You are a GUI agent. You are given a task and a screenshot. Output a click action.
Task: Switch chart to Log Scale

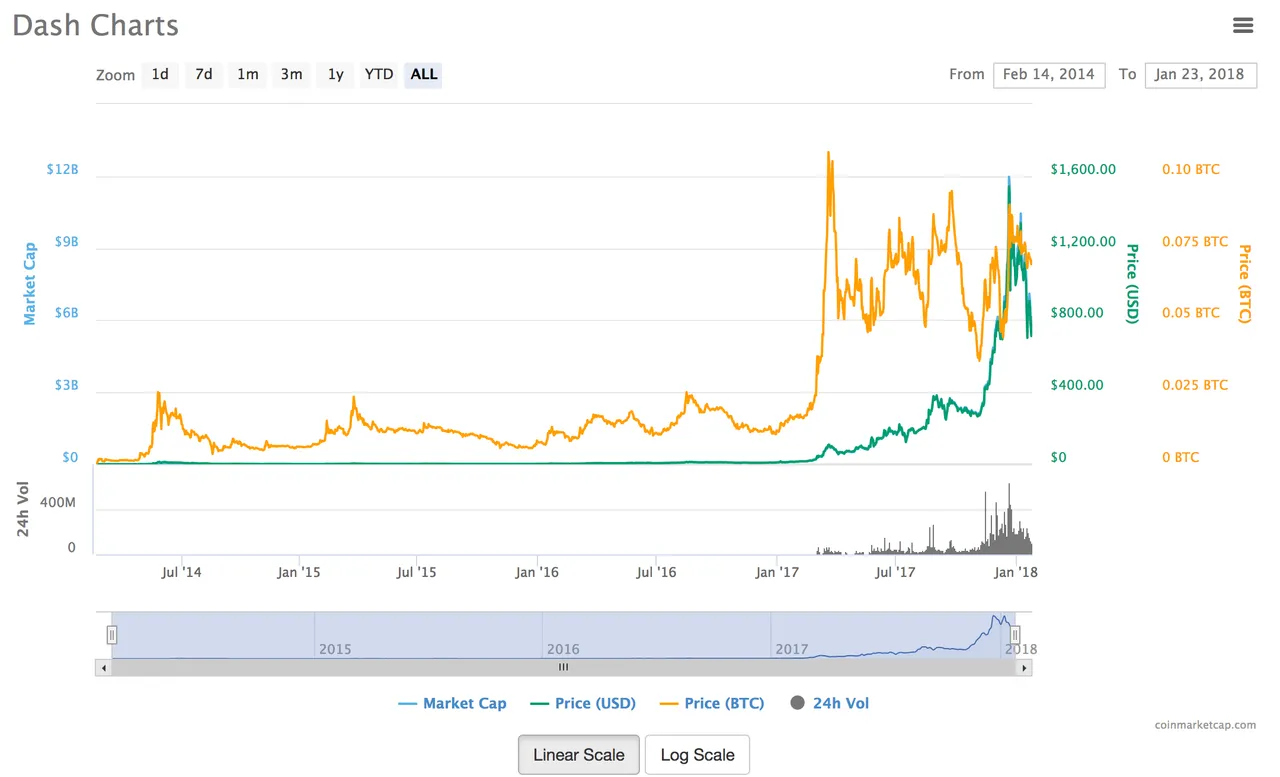[x=697, y=755]
